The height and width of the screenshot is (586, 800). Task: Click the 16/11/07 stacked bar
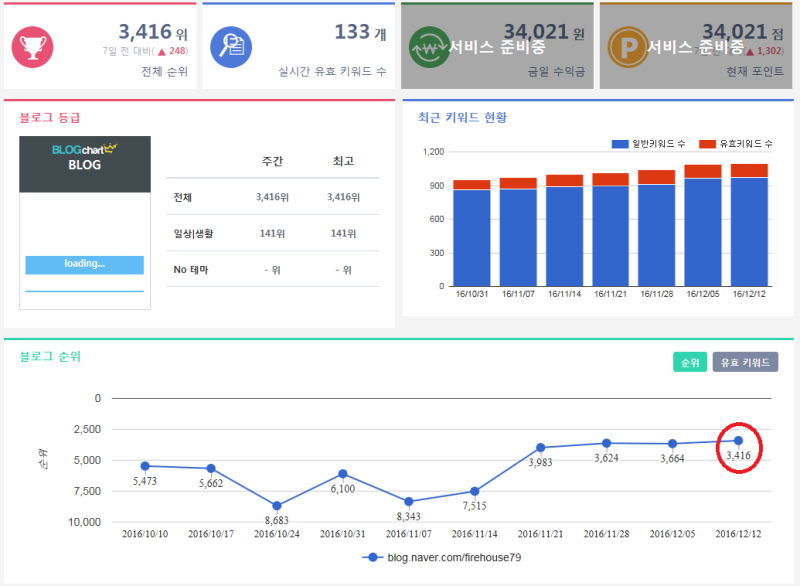pos(518,232)
